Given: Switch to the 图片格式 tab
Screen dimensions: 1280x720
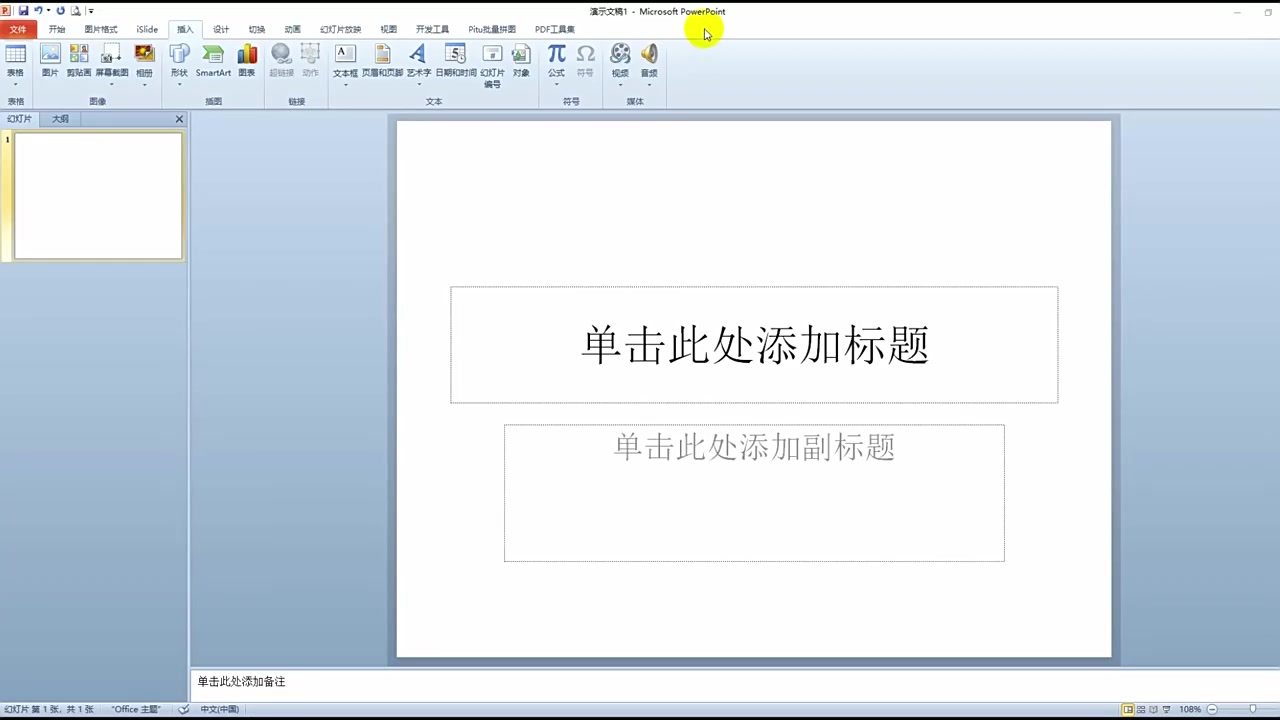Looking at the screenshot, I should tap(101, 30).
